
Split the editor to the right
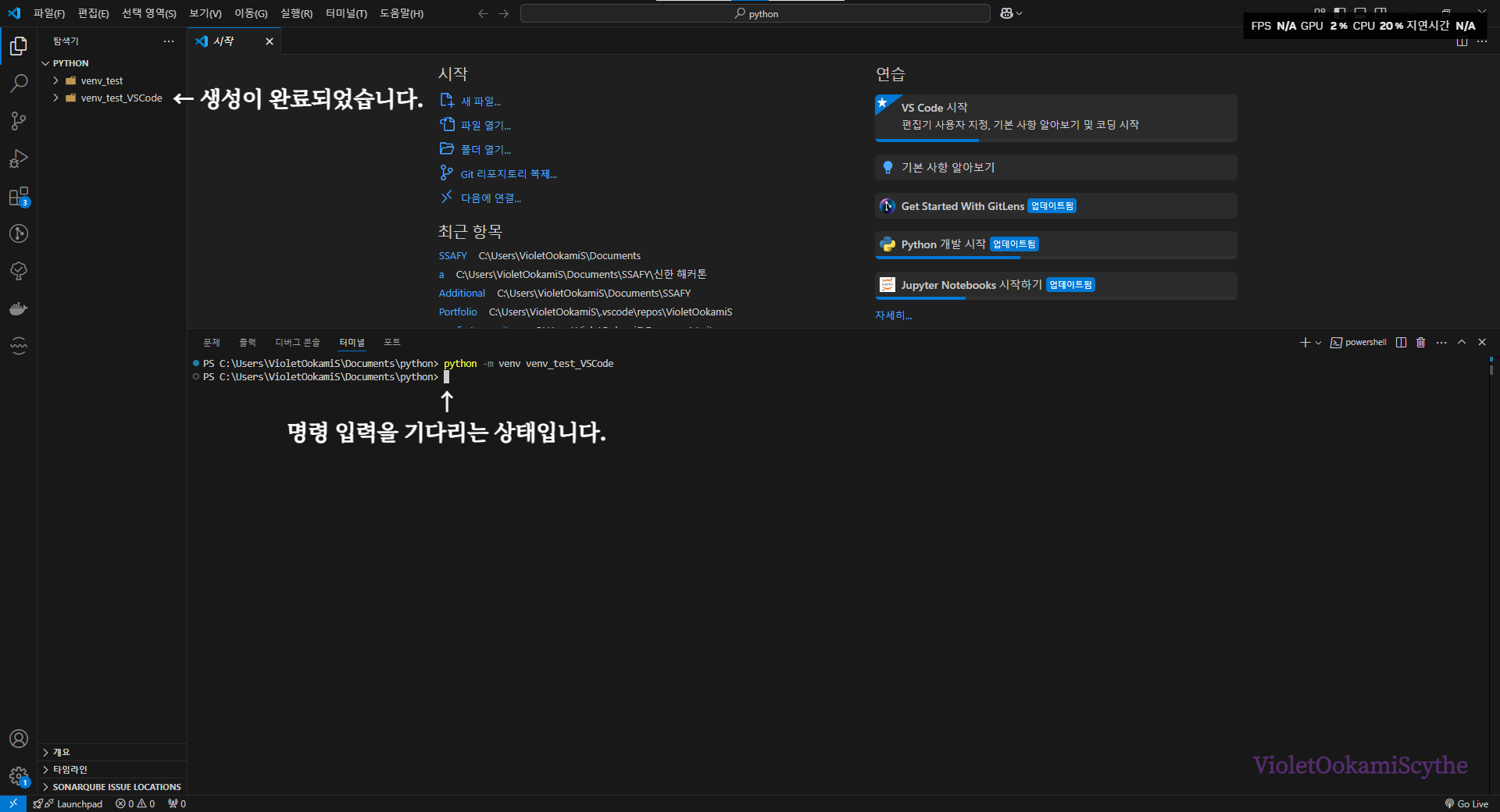1462,41
